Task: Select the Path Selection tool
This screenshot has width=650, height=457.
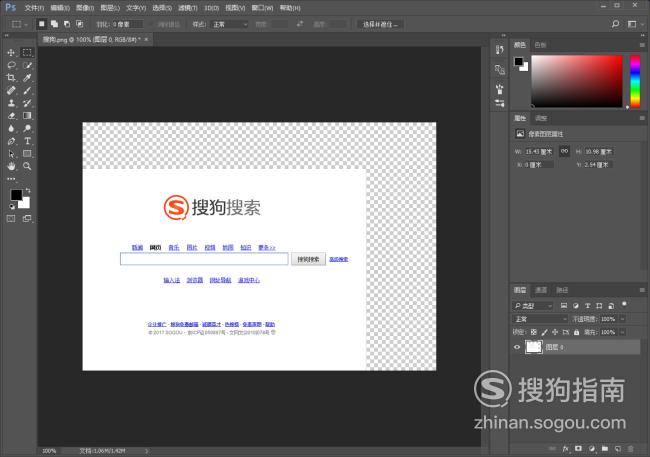Action: coord(11,154)
